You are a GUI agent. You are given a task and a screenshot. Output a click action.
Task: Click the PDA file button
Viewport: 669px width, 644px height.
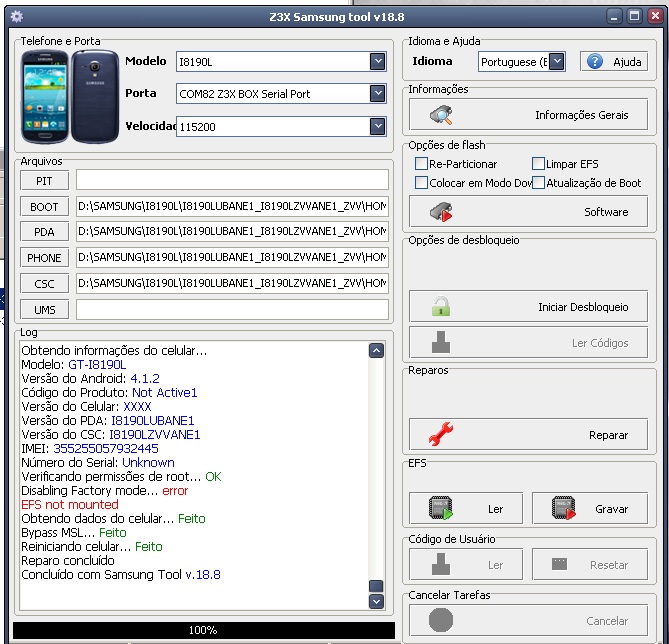[44, 232]
